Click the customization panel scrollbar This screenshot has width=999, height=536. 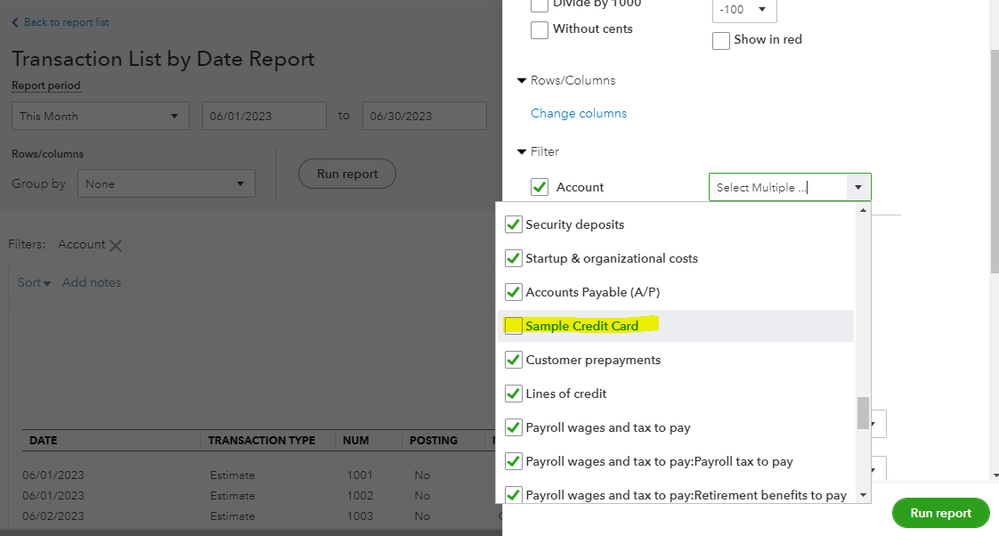point(995,161)
